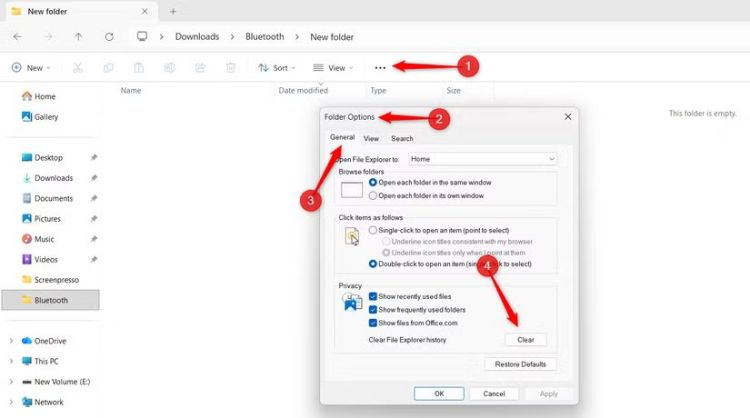Click the Up arrow navigation icon
The height and width of the screenshot is (418, 750).
(x=79, y=37)
